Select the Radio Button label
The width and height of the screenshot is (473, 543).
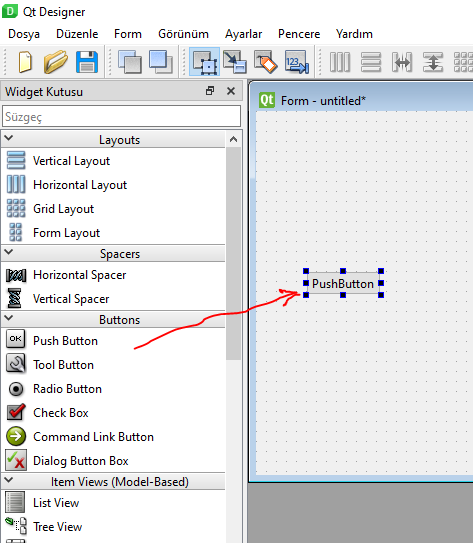point(68,389)
